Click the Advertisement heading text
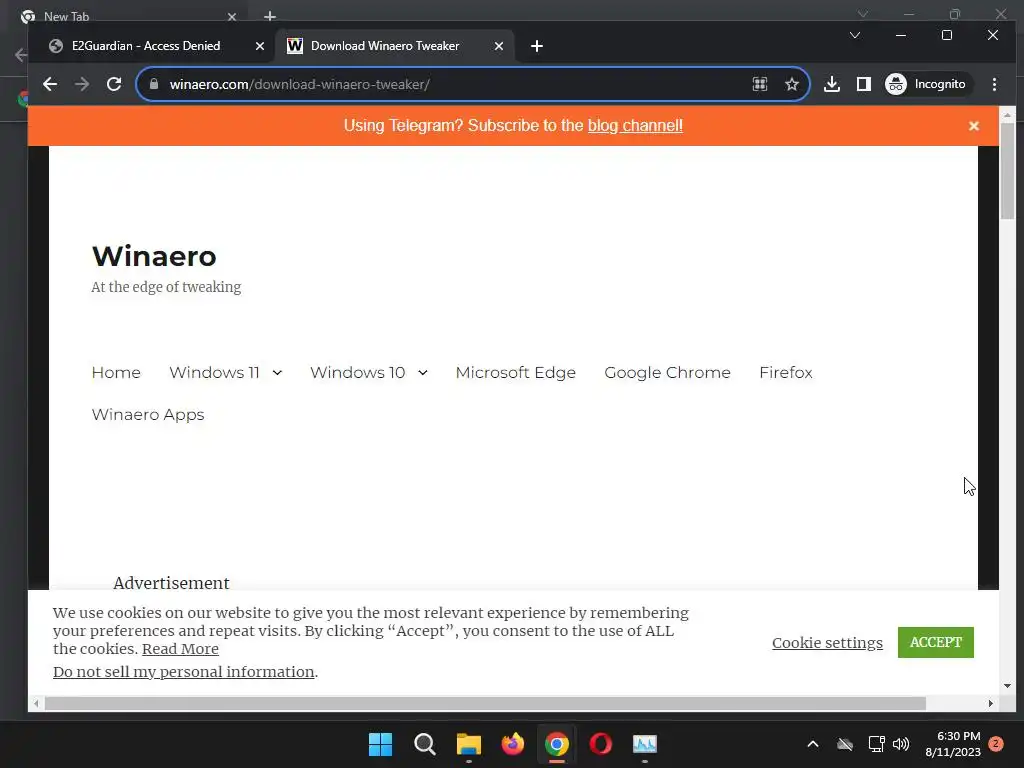1024x768 pixels. click(x=171, y=583)
